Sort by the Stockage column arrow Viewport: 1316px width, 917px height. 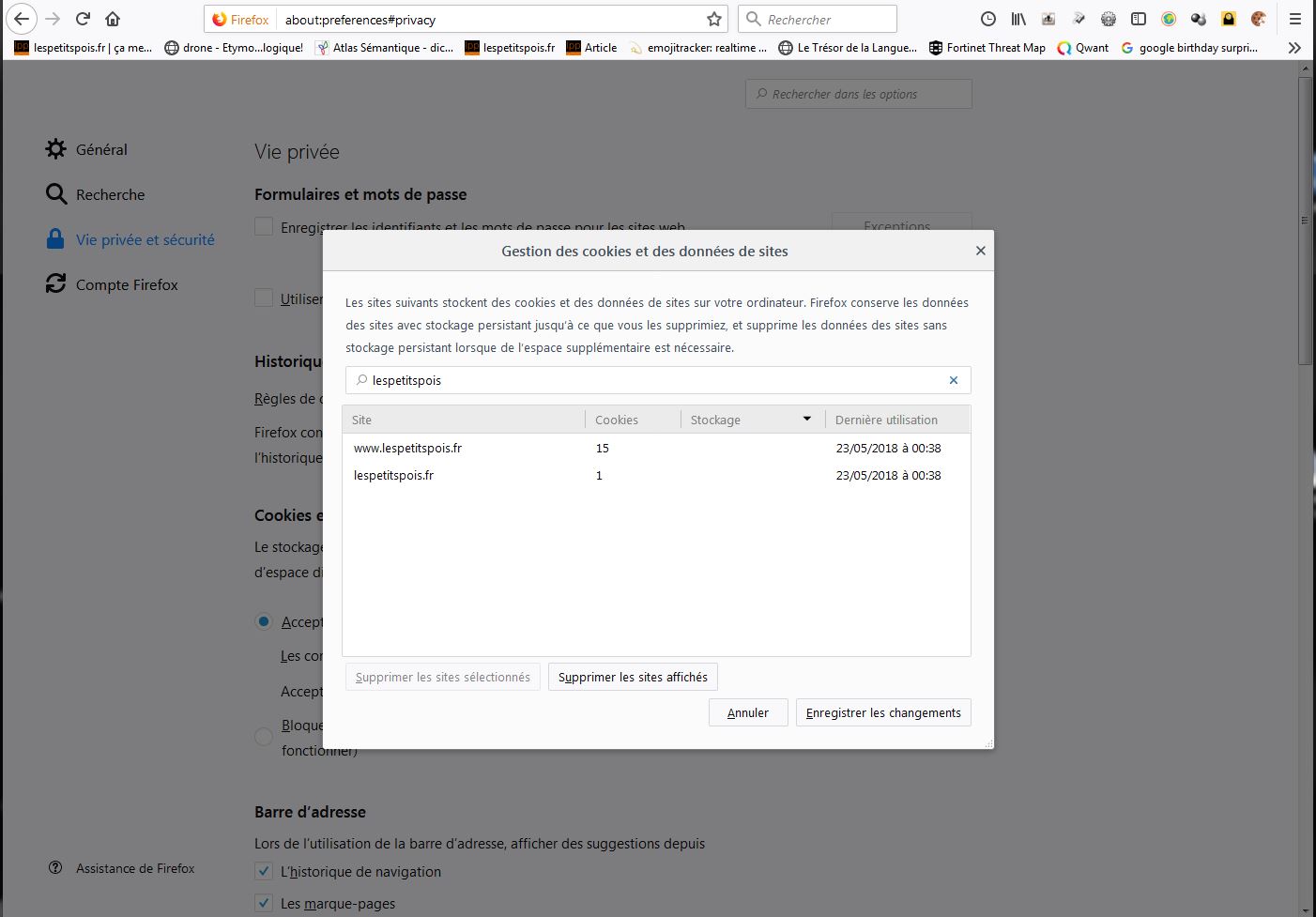coord(806,420)
